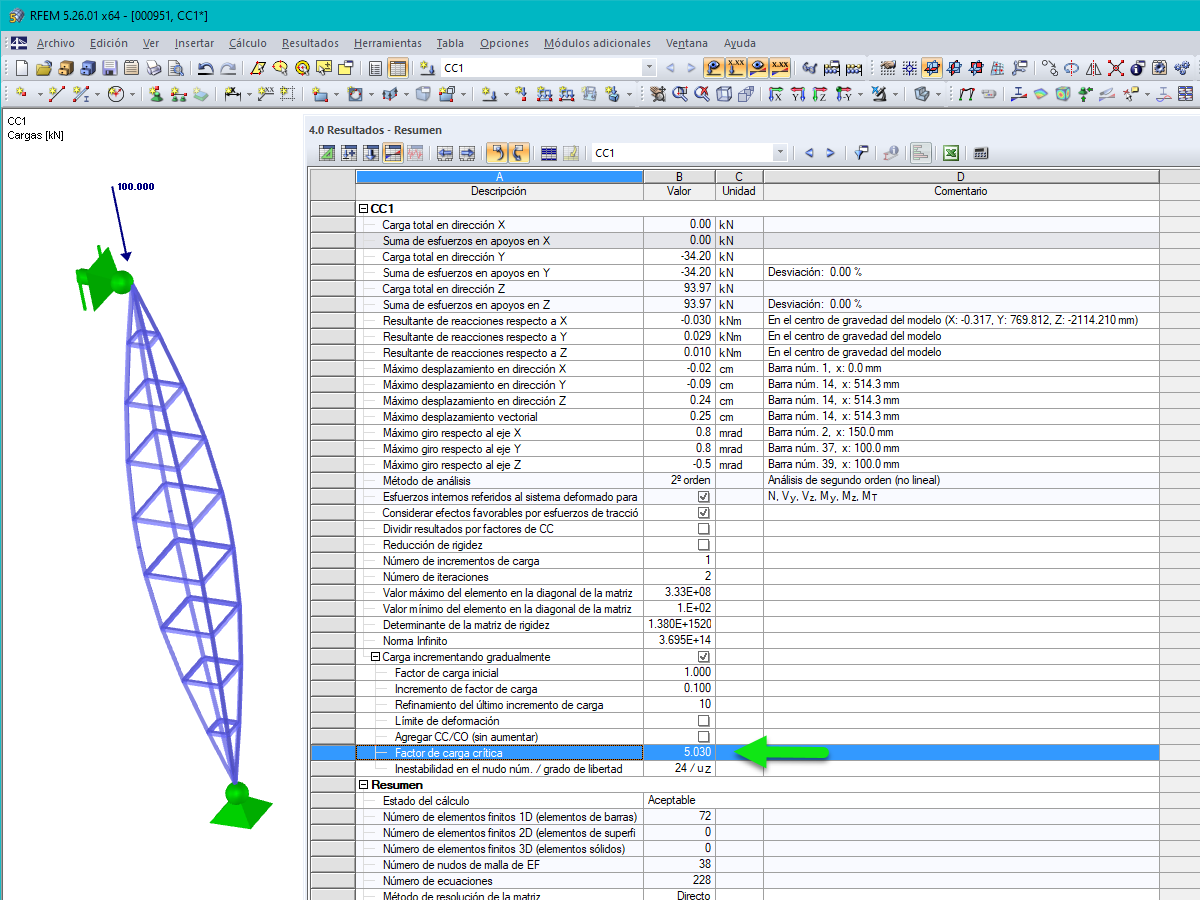
Task: Save the model with the diskette icon
Action: pyautogui.click(x=109, y=68)
